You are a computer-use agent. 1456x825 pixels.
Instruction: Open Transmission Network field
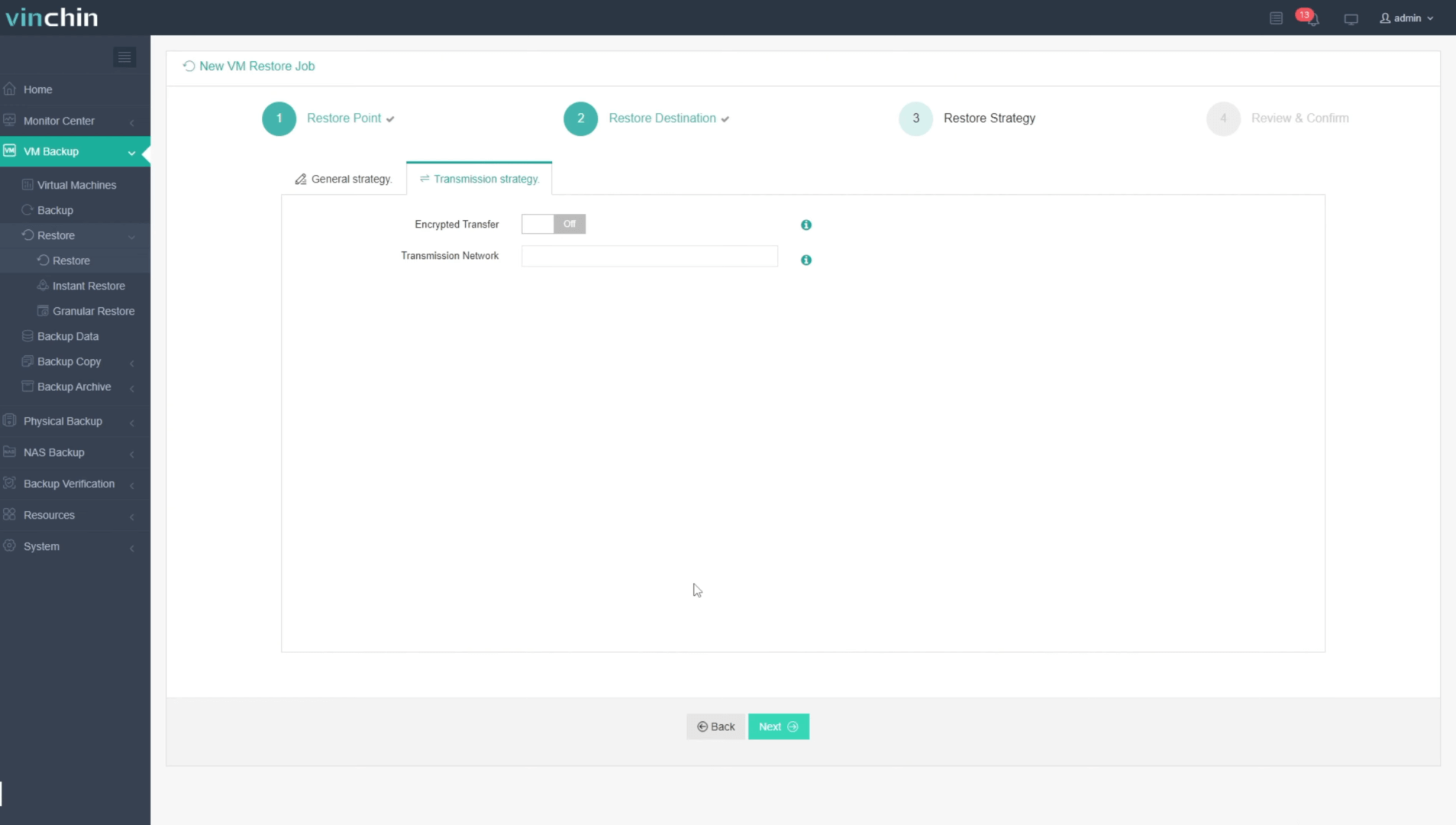click(650, 256)
